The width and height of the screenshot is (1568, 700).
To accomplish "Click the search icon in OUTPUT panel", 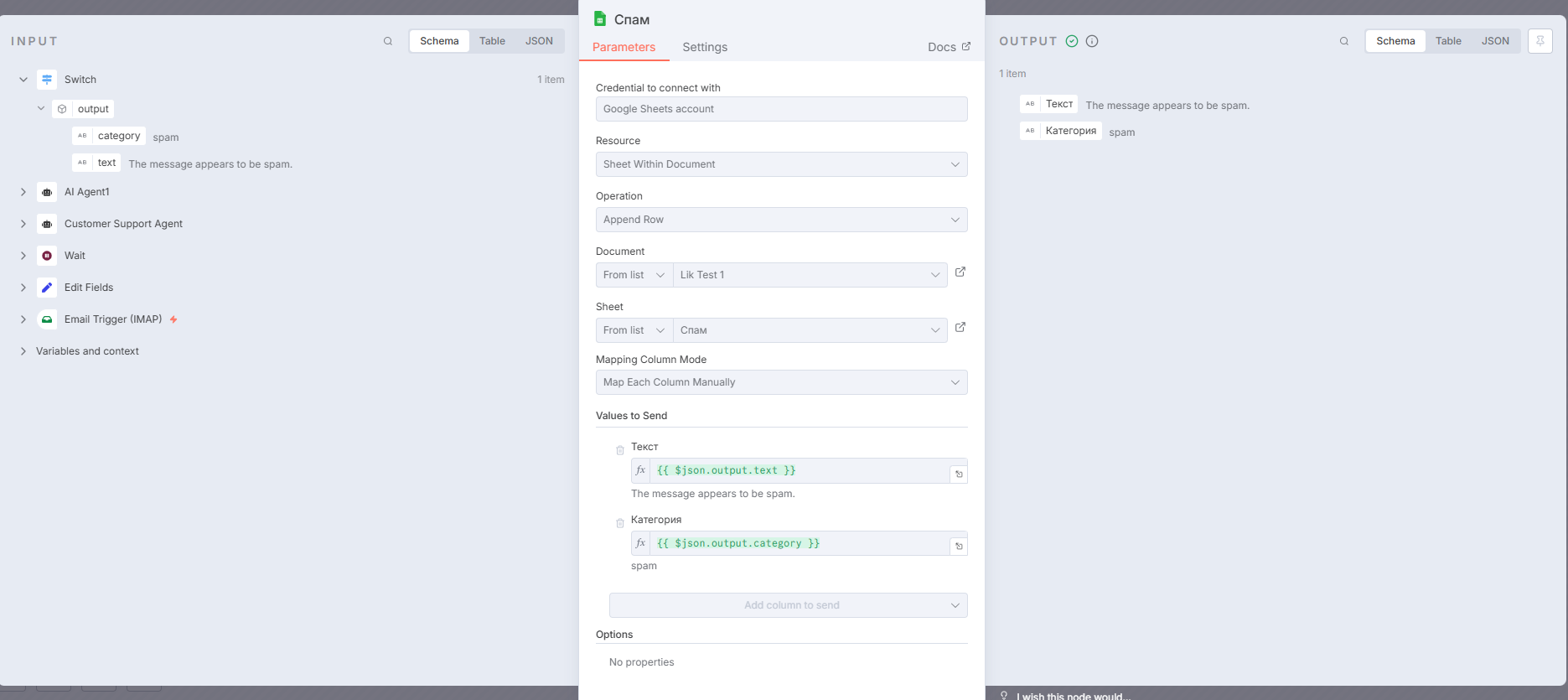I will [1344, 41].
